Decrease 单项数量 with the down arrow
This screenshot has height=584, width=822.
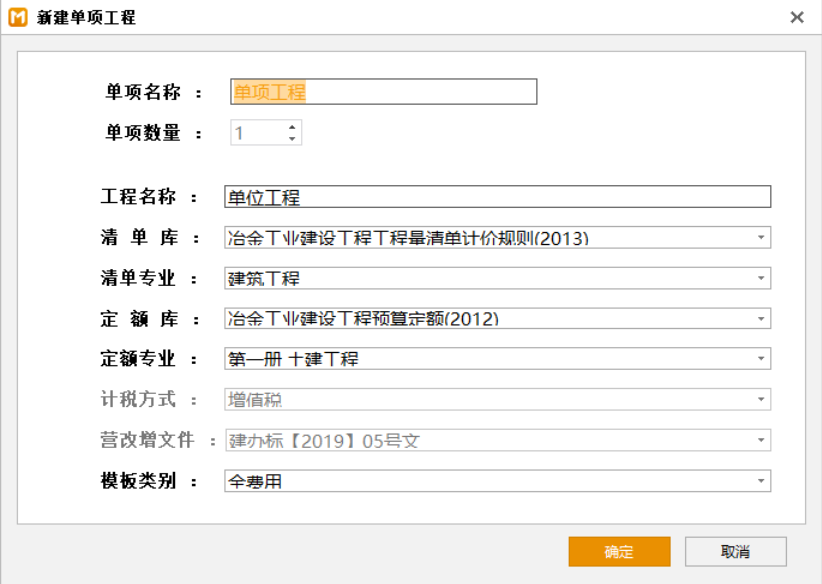[x=292, y=139]
